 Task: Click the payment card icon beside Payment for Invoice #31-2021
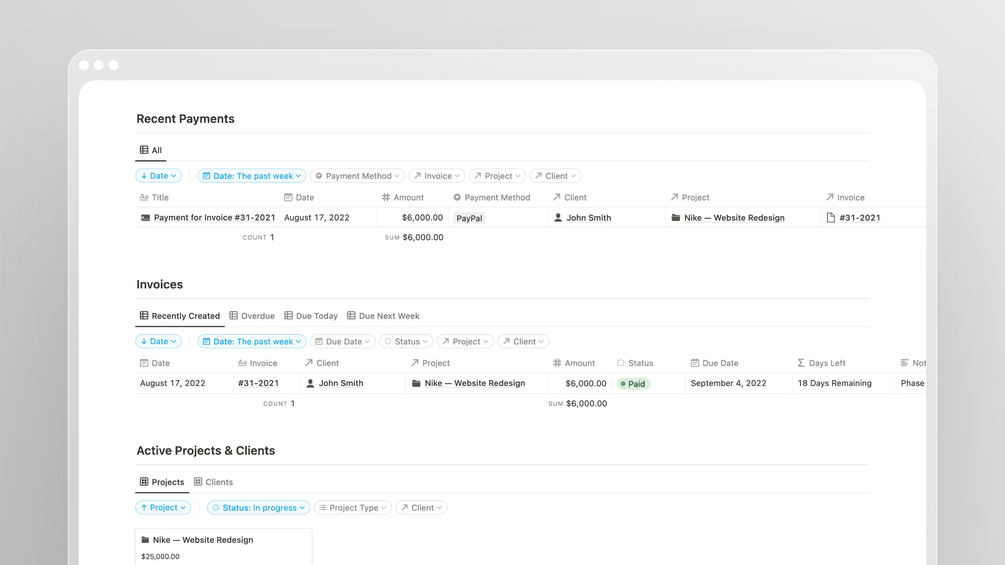(145, 217)
